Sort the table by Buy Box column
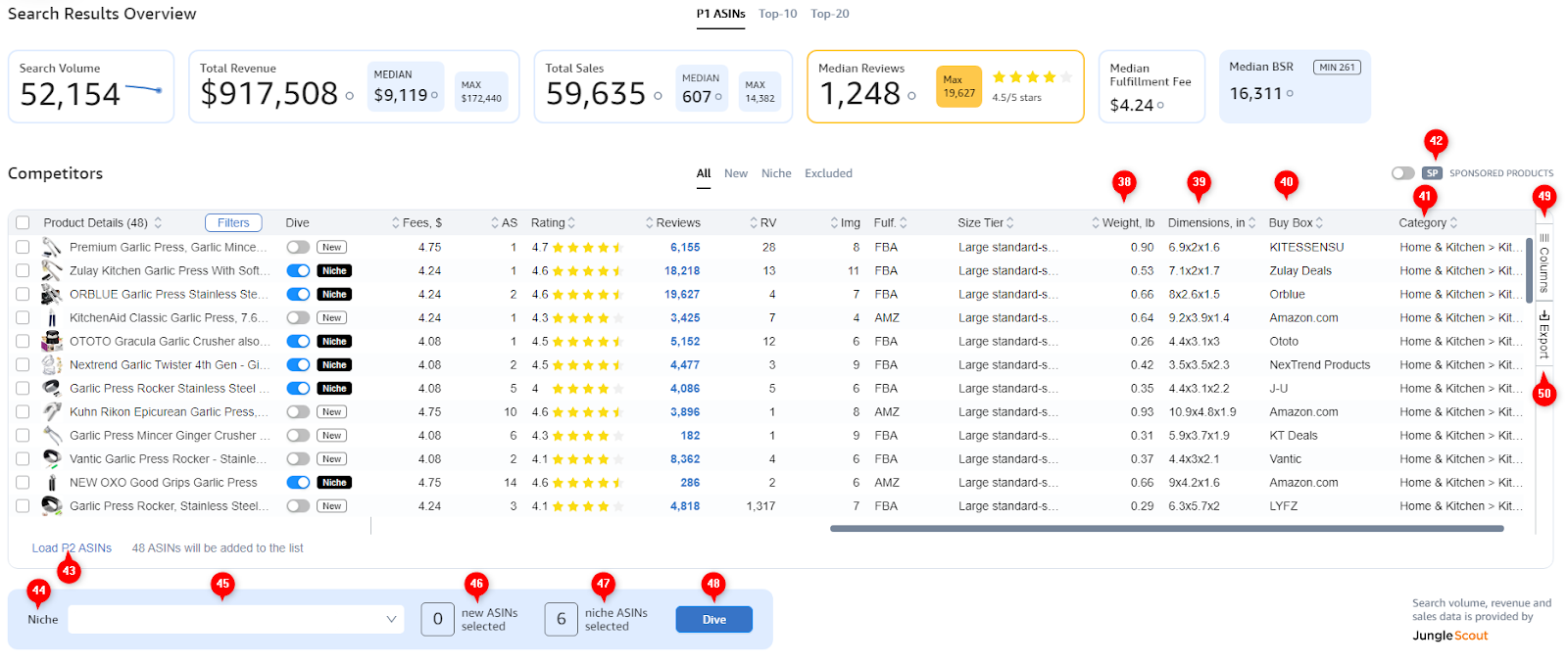 (1297, 223)
